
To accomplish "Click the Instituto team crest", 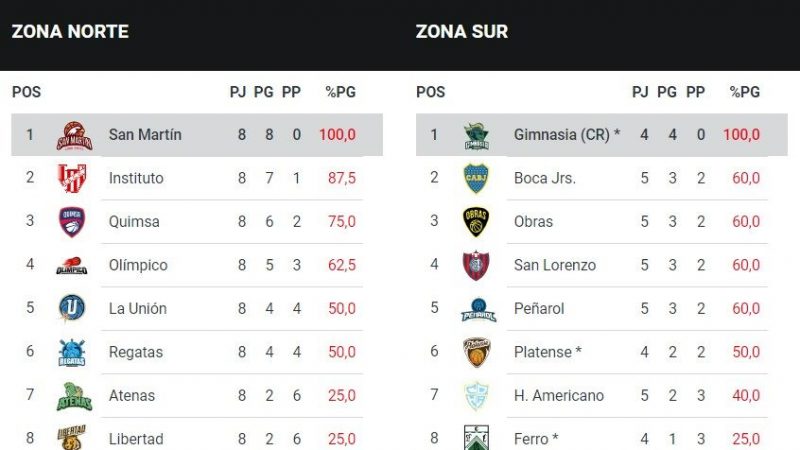I will [72, 178].
